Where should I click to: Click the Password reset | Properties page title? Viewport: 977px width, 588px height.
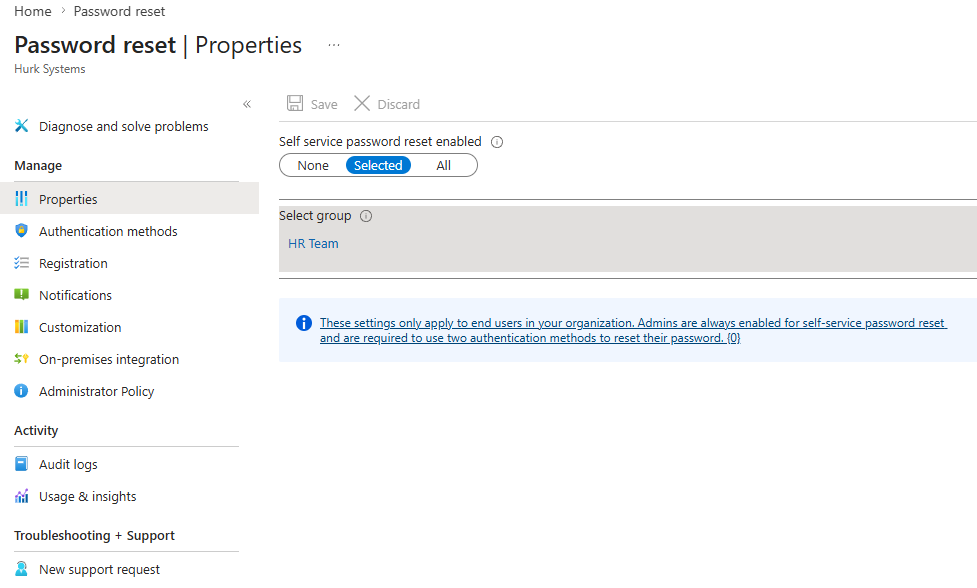[x=158, y=45]
